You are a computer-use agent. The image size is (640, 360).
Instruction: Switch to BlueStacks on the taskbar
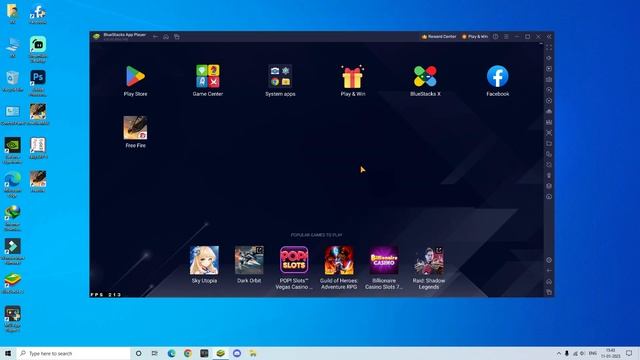220,353
